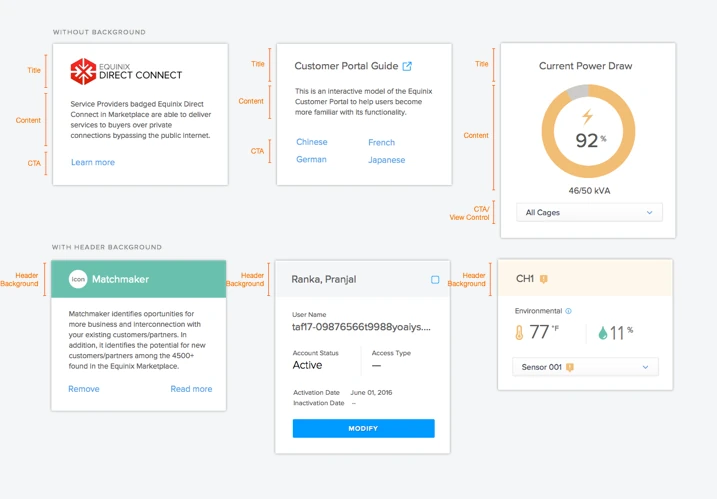Click the 92% value in the gauge
The image size is (717, 499).
590,140
